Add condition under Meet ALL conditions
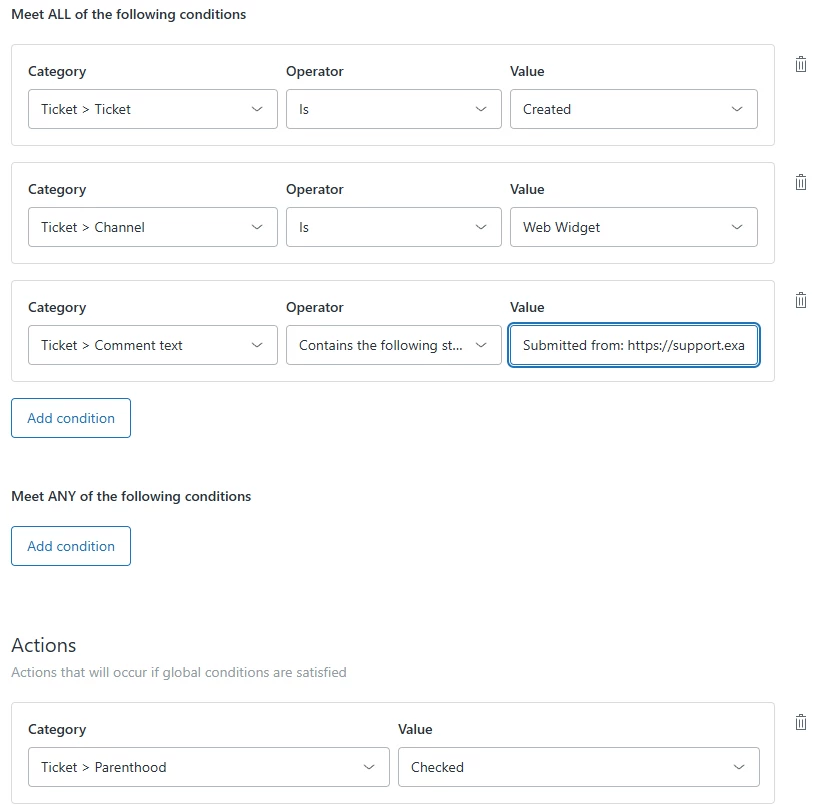This screenshot has height=810, width=826. [x=71, y=418]
